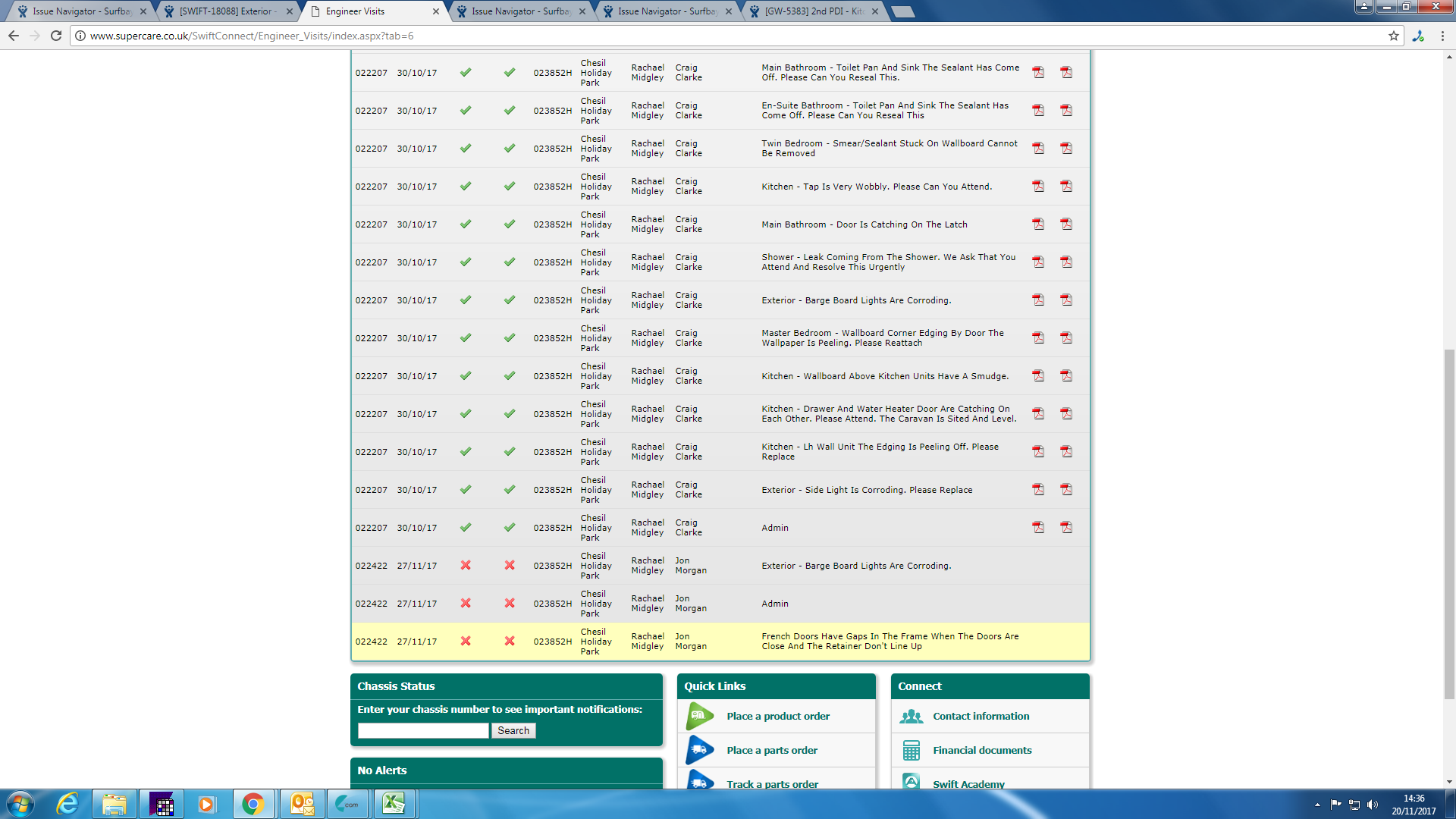Open the Financial documents link

(982, 750)
